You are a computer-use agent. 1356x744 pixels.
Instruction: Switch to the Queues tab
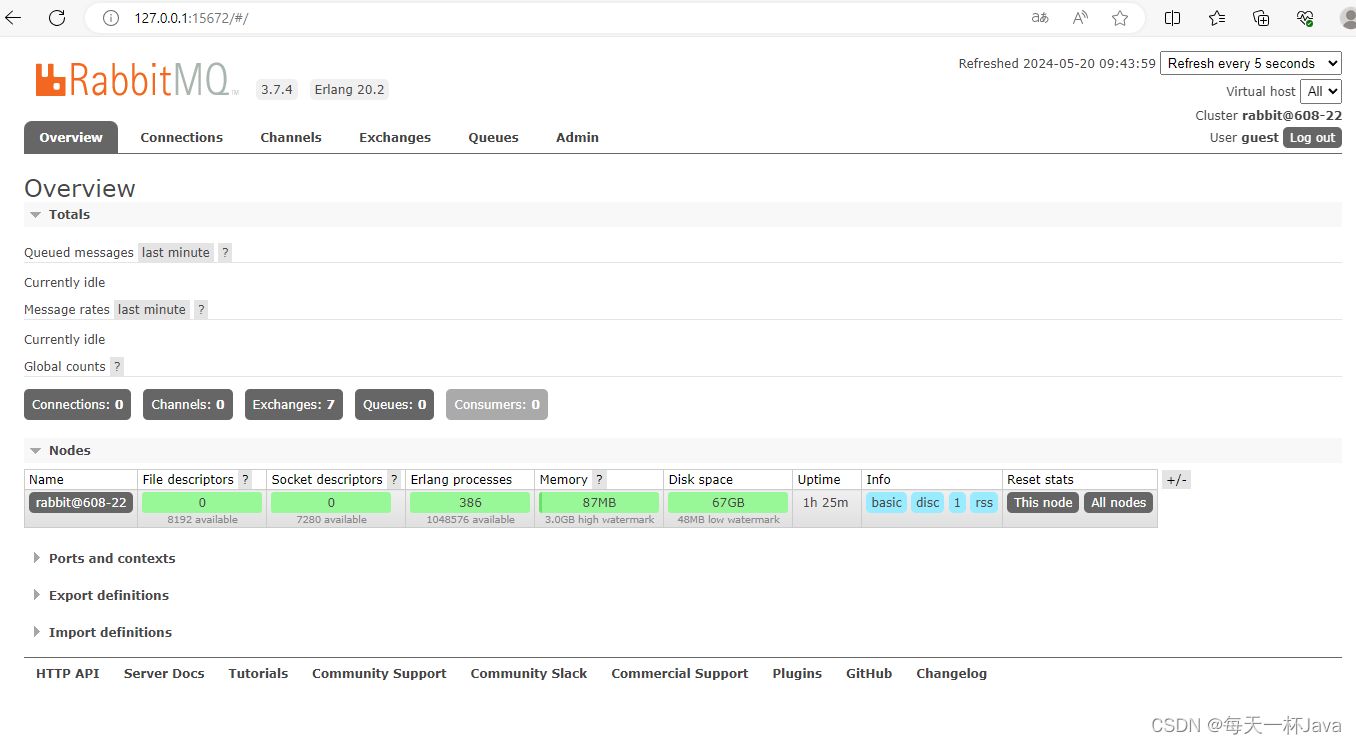click(493, 137)
